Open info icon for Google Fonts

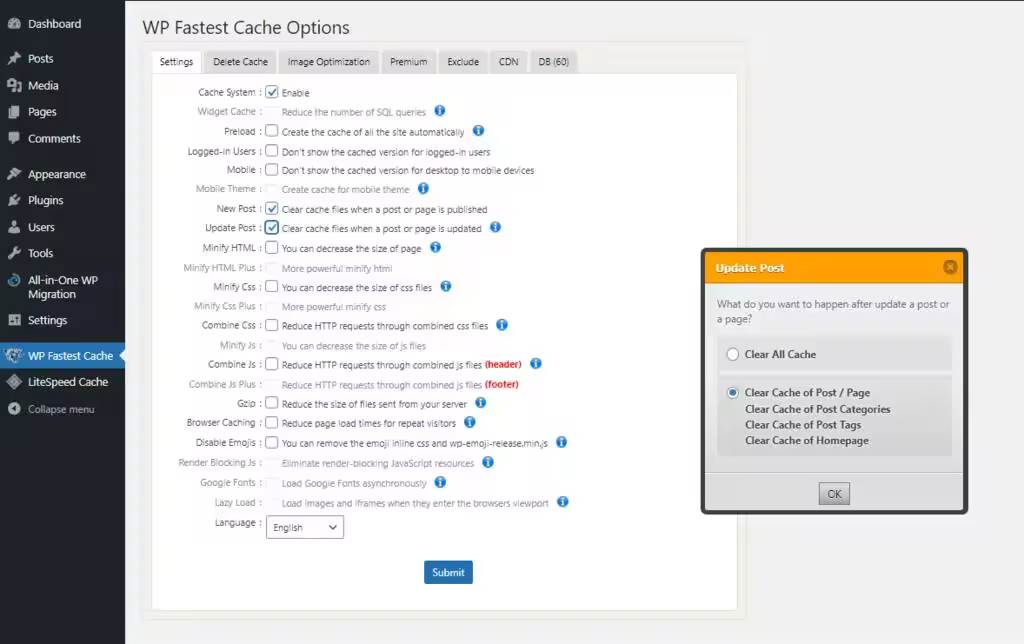tap(440, 482)
